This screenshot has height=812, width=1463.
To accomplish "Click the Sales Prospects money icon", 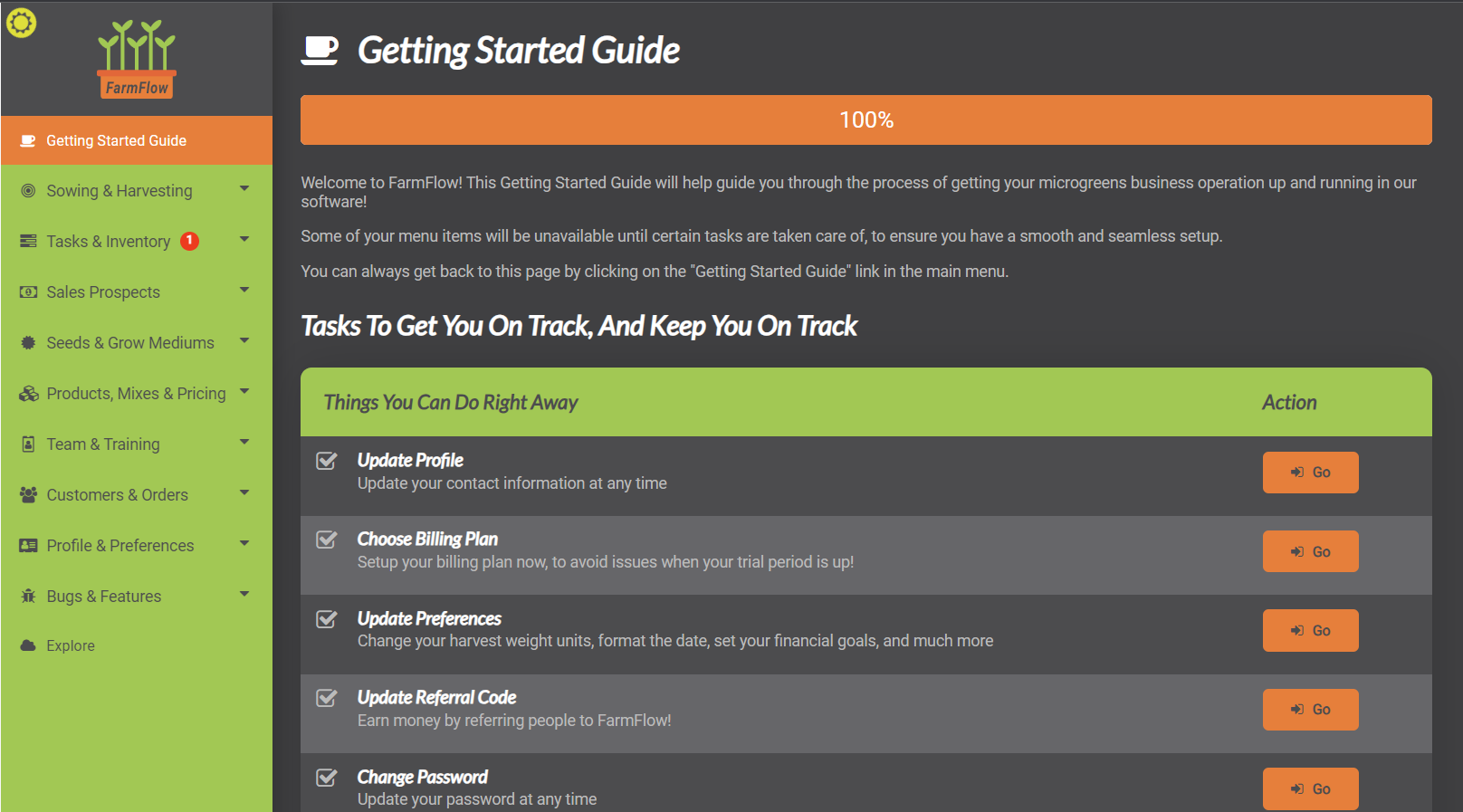I will (x=28, y=292).
